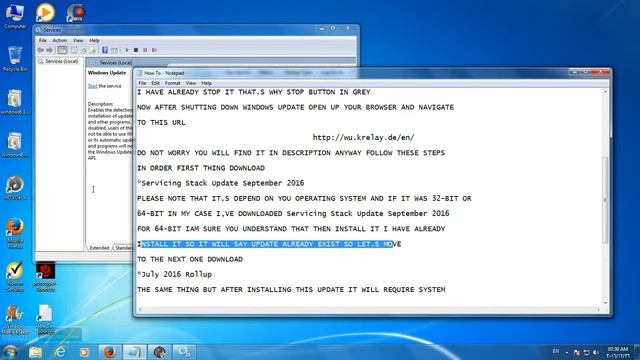640x360 pixels.
Task: Open Services window Help menu
Action: point(94,40)
